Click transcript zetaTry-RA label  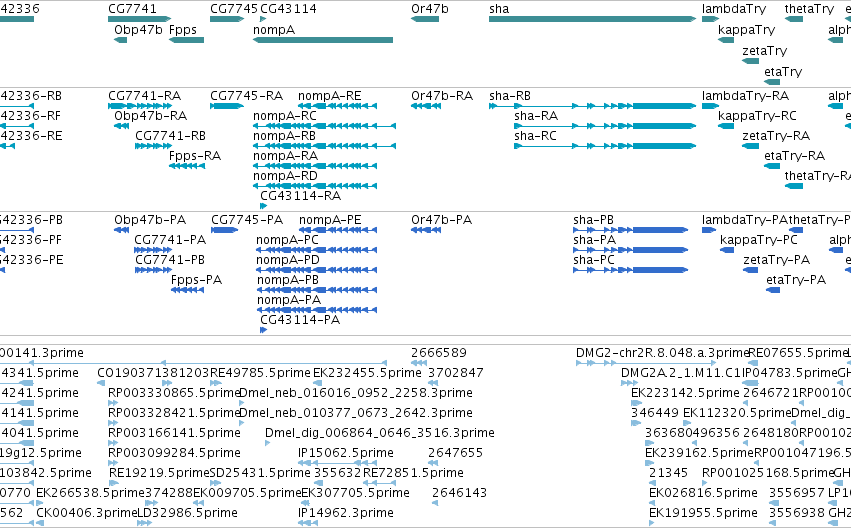pos(777,136)
